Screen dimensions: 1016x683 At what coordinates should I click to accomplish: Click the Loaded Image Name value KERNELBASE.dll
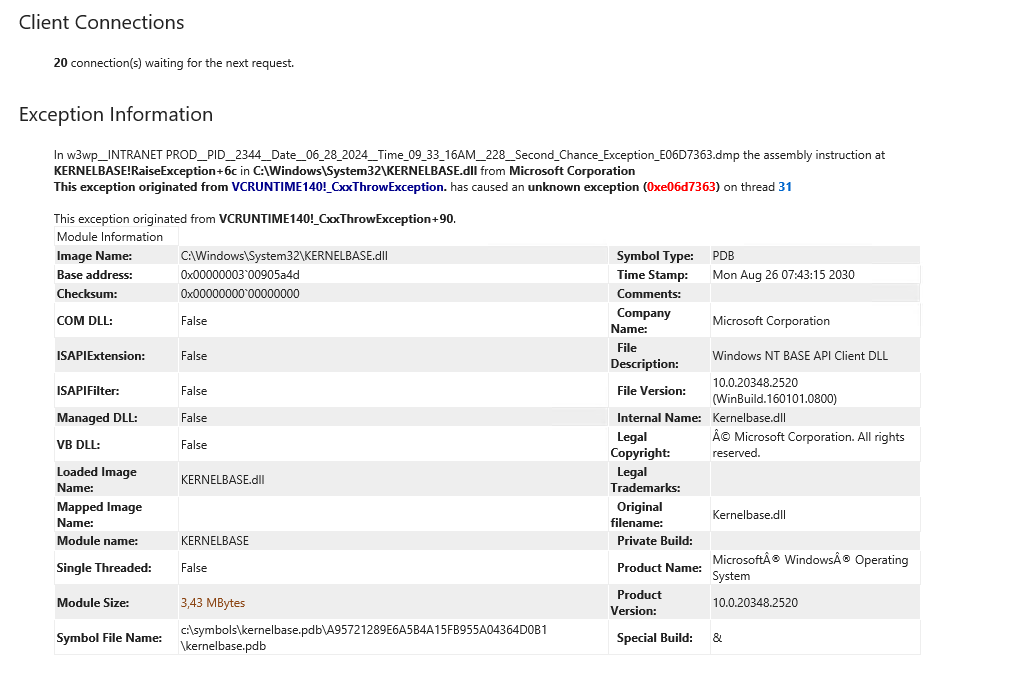tap(222, 480)
